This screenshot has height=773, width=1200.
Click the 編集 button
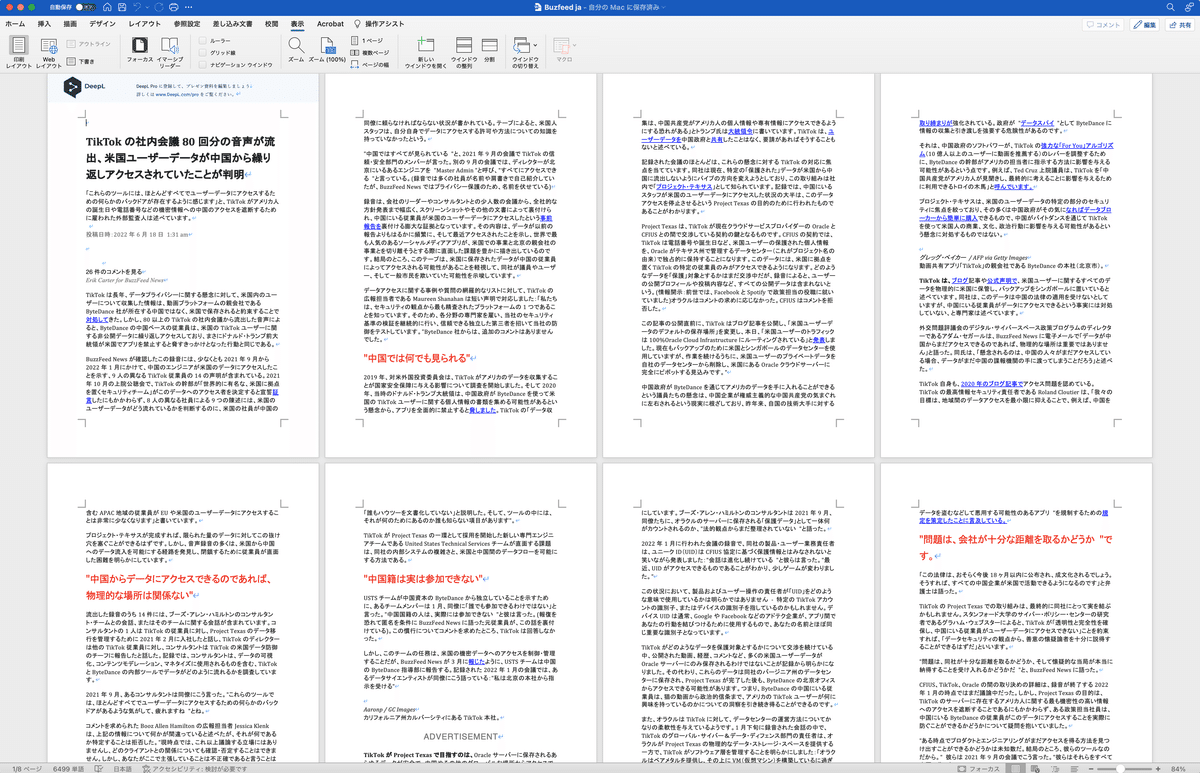1144,24
